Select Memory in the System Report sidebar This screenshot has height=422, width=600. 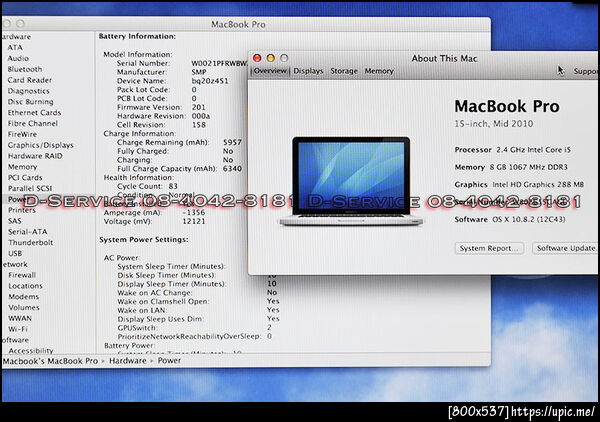point(23,167)
